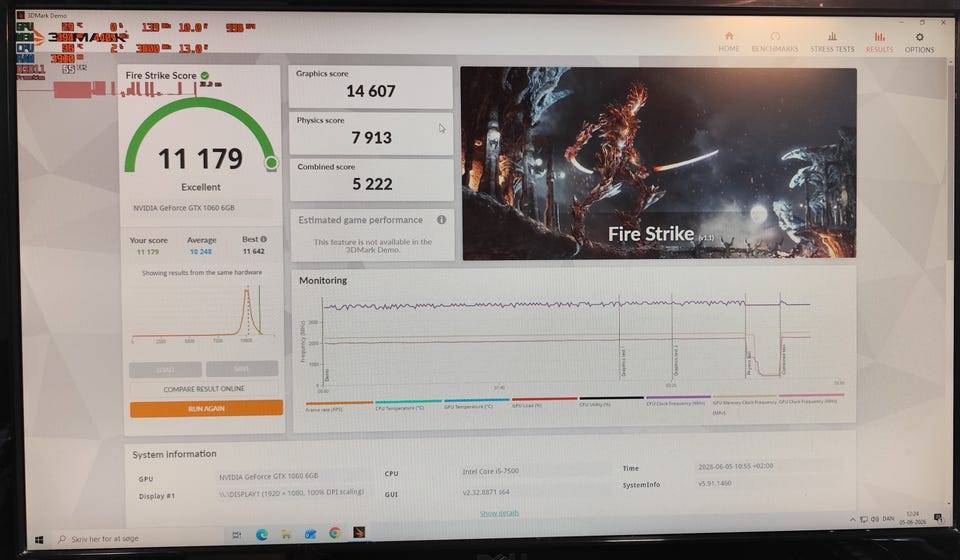Toggle the GPU Load (%) legend item
The image size is (960, 560).
pos(544,402)
